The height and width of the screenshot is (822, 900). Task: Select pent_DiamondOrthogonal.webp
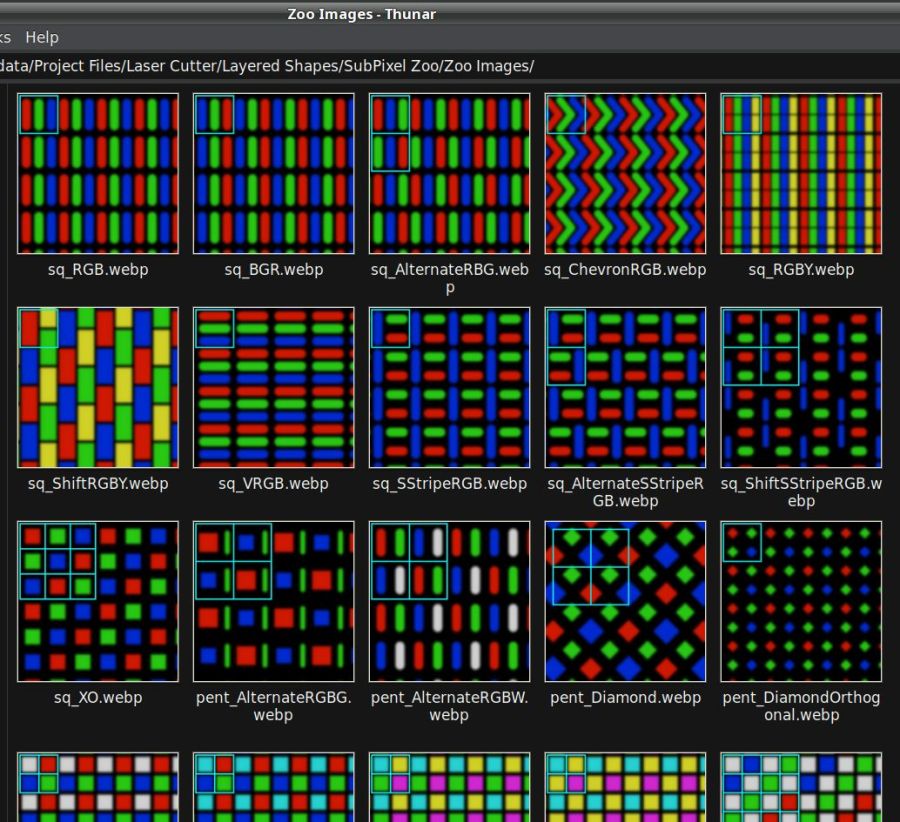[801, 600]
